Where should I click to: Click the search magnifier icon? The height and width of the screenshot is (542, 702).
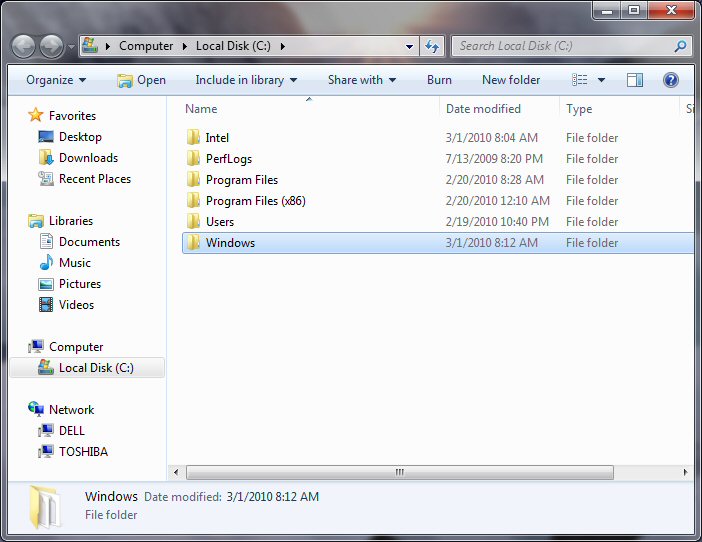coord(680,46)
